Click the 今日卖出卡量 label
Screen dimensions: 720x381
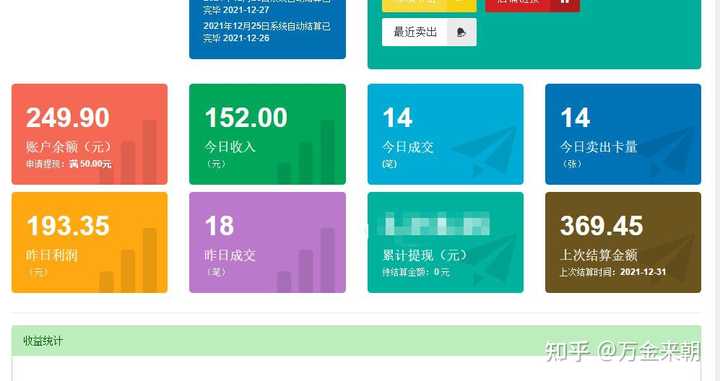click(x=598, y=147)
